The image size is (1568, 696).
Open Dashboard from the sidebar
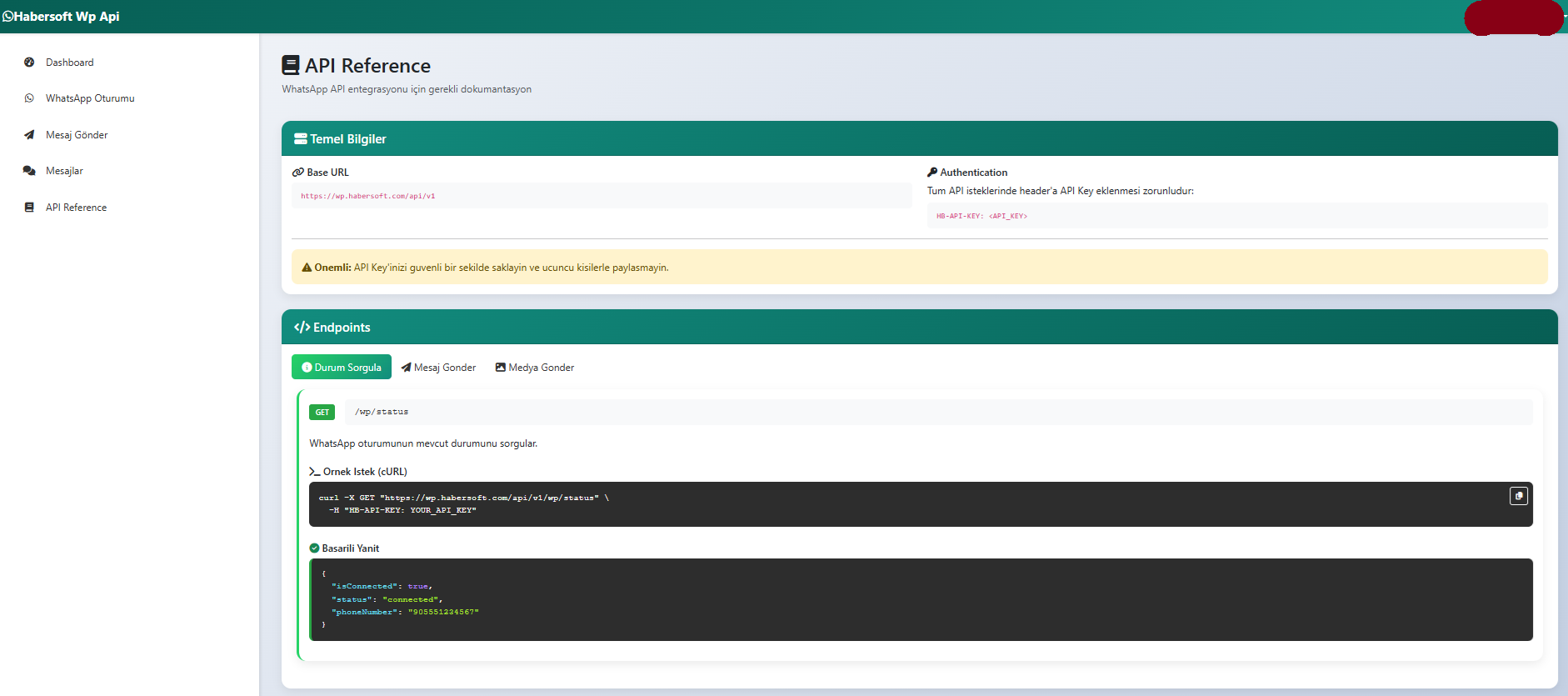[x=70, y=63]
